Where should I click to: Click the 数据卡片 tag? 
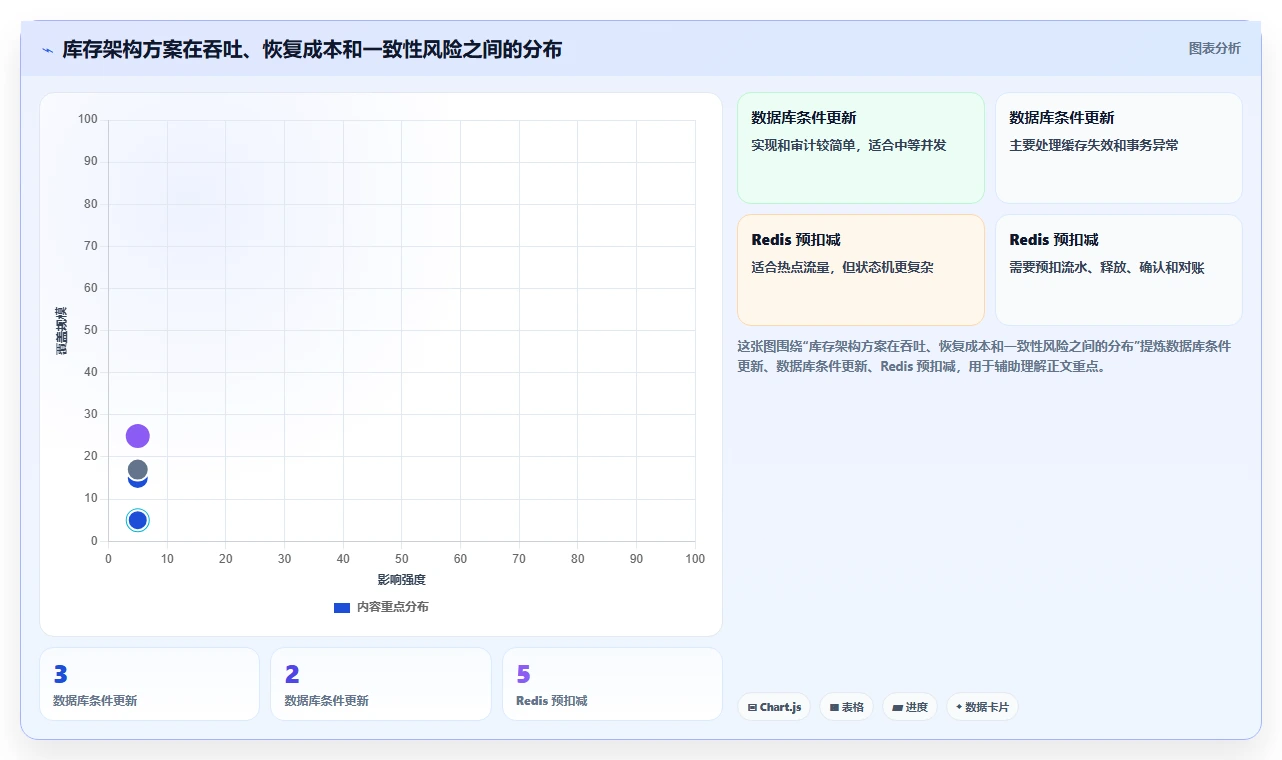pos(982,707)
